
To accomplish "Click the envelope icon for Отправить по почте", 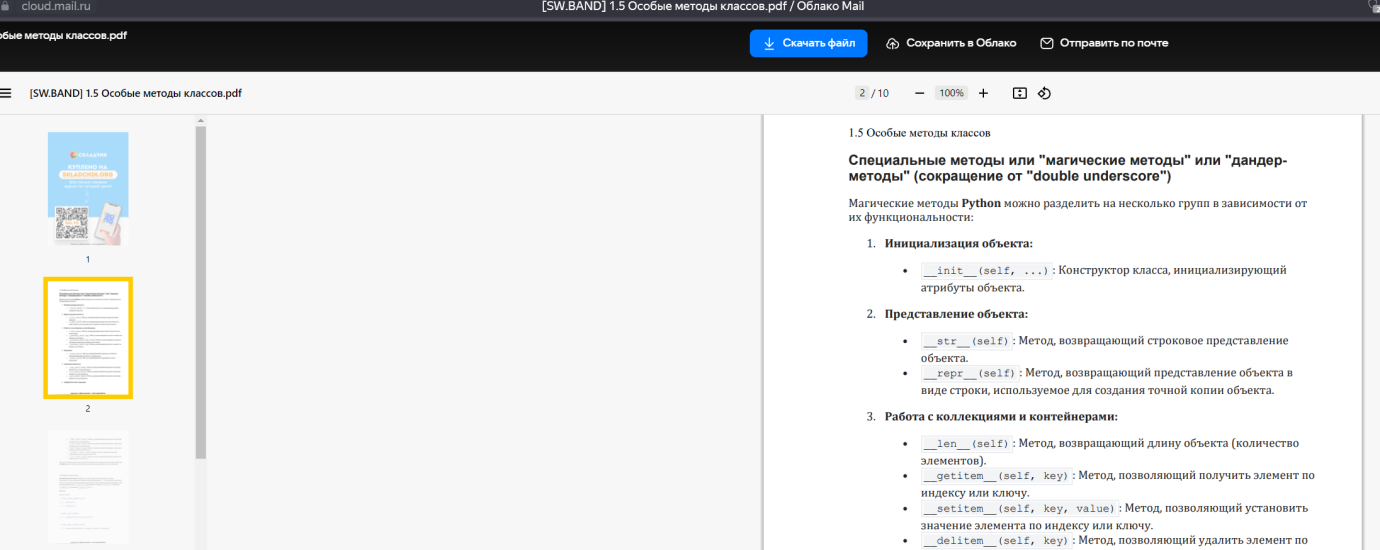I will coord(1047,43).
